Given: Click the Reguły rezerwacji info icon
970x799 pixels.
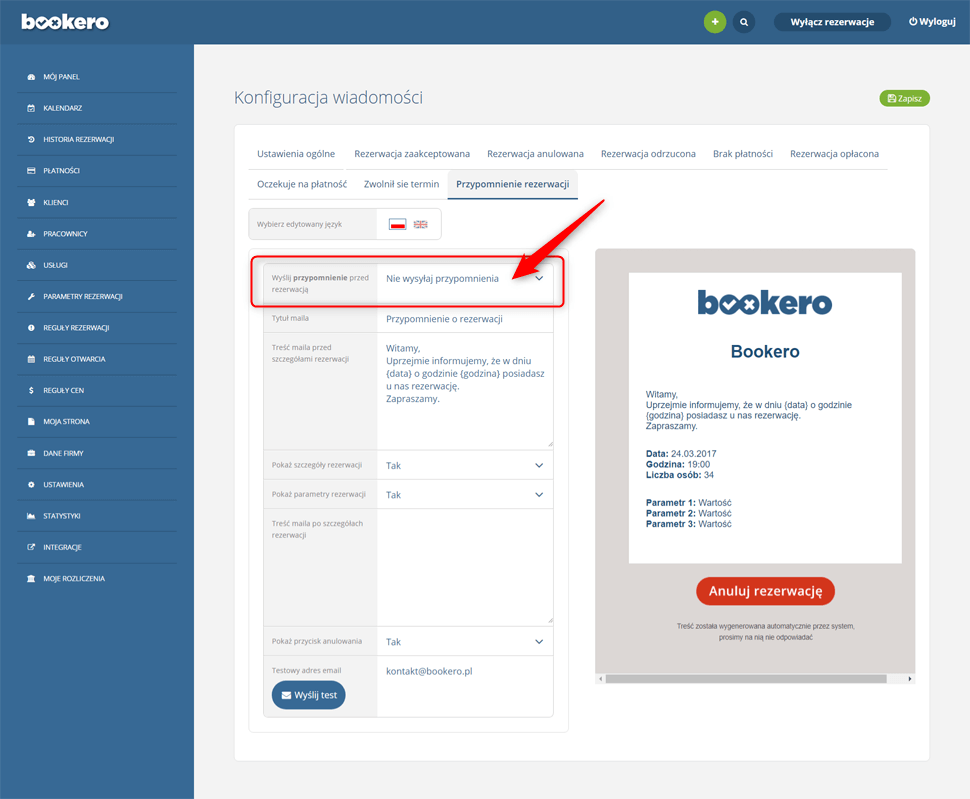Looking at the screenshot, I should point(31,328).
